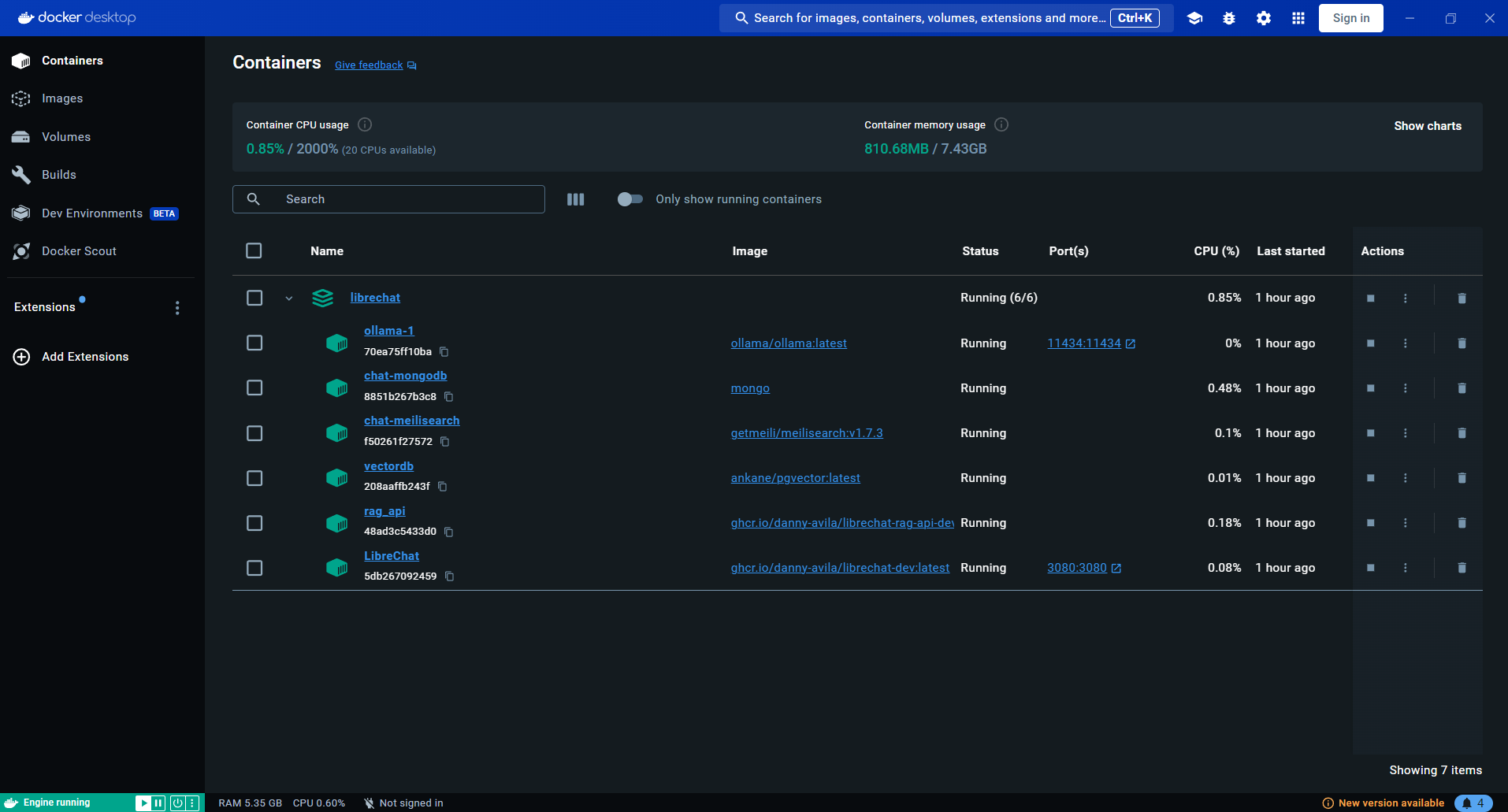Delete the librechat stack
The height and width of the screenshot is (812, 1508).
point(1462,298)
